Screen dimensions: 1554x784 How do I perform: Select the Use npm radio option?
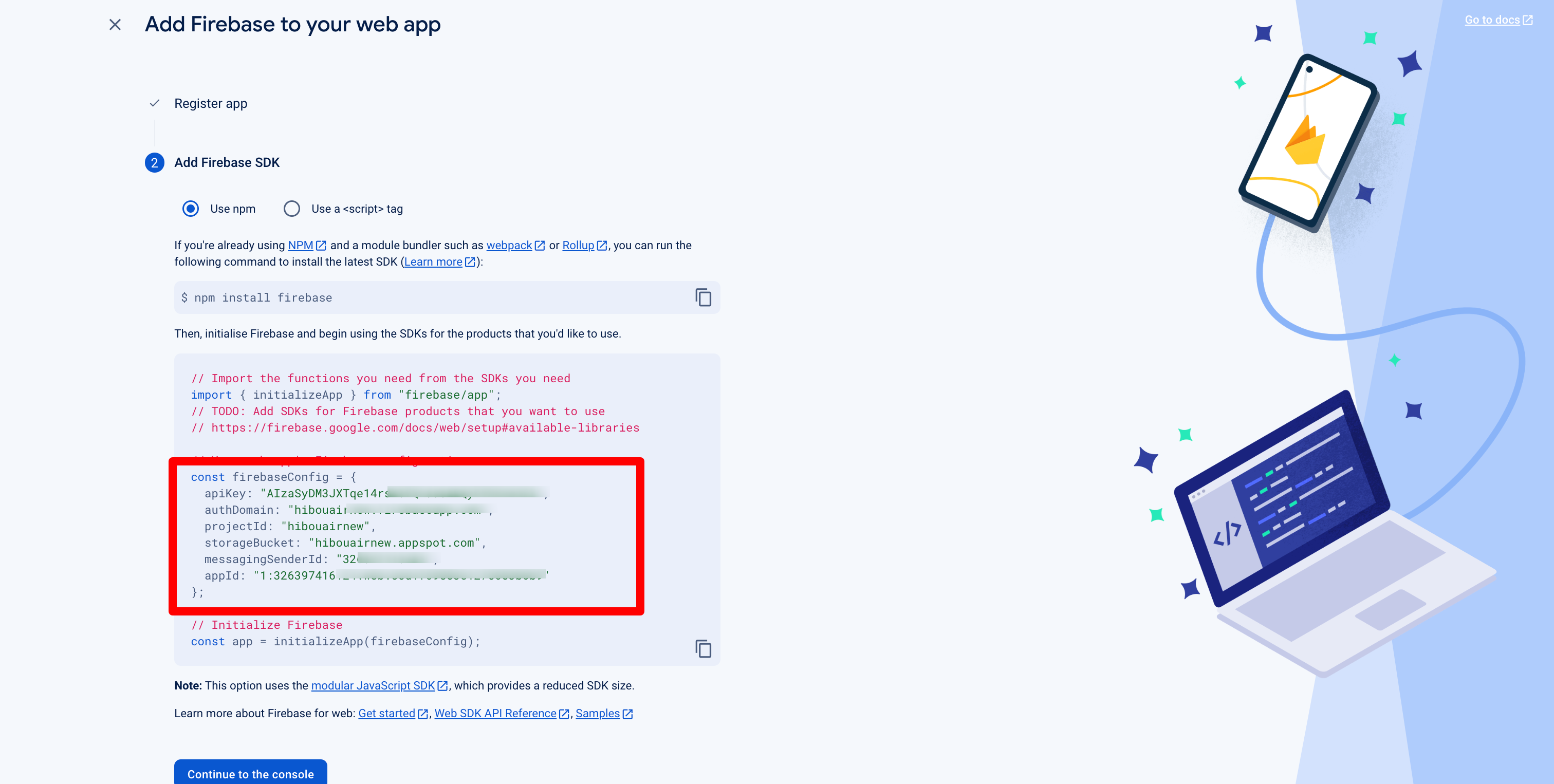(x=191, y=209)
